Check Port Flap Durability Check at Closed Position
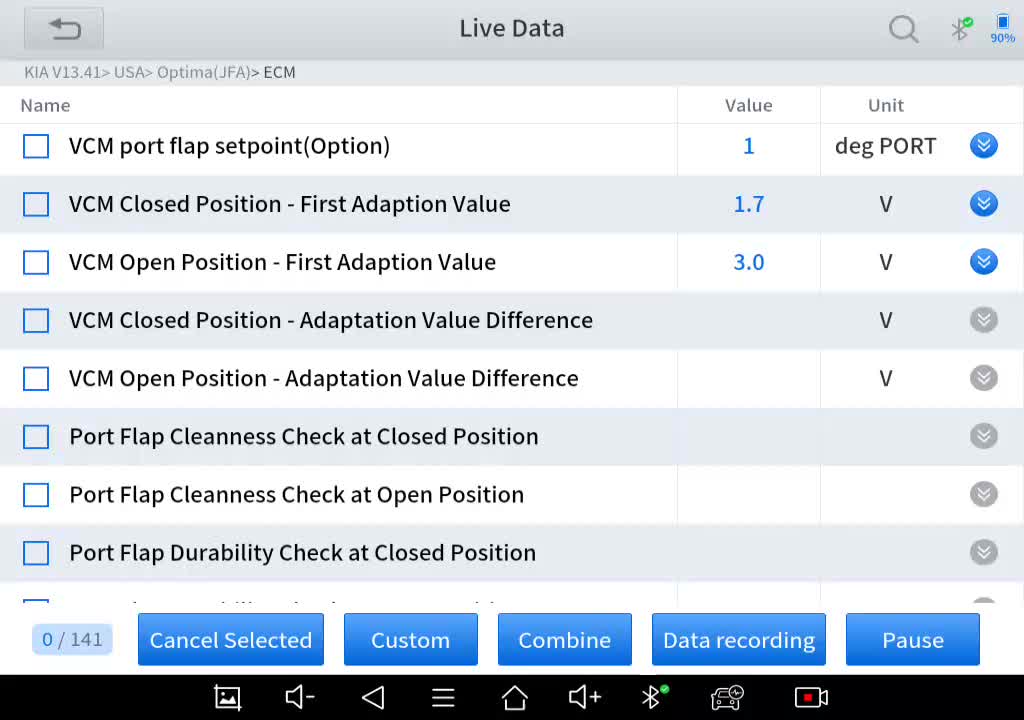 36,553
